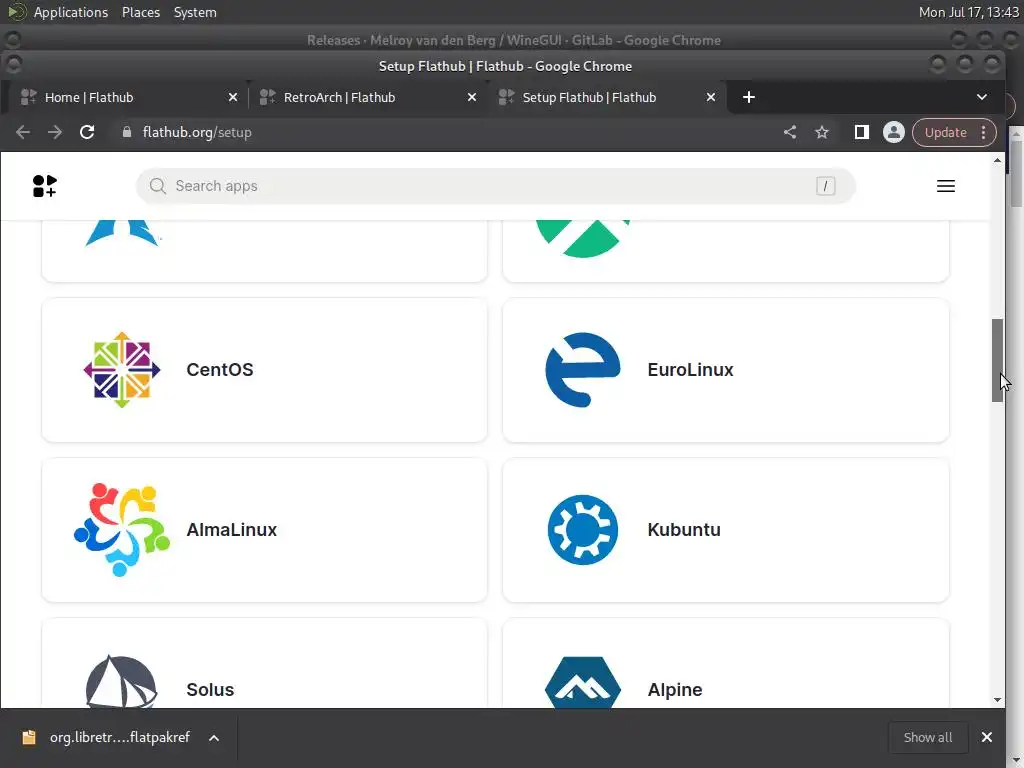The height and width of the screenshot is (768, 1024).
Task: Go back in browser history
Action: click(x=23, y=133)
